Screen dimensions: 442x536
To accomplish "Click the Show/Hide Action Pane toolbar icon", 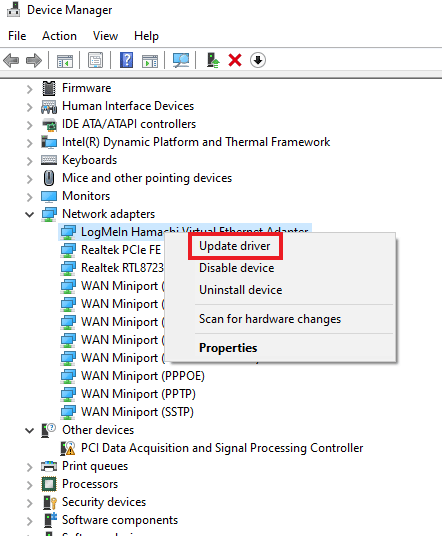I will point(150,61).
